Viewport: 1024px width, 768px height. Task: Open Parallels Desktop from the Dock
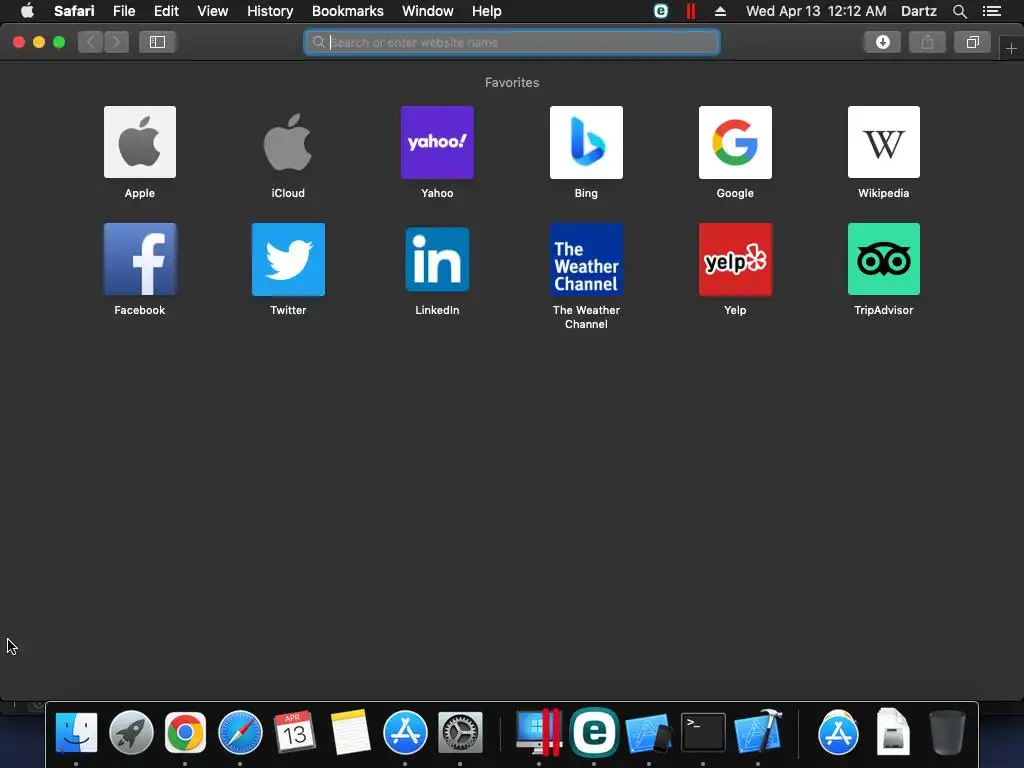point(539,733)
